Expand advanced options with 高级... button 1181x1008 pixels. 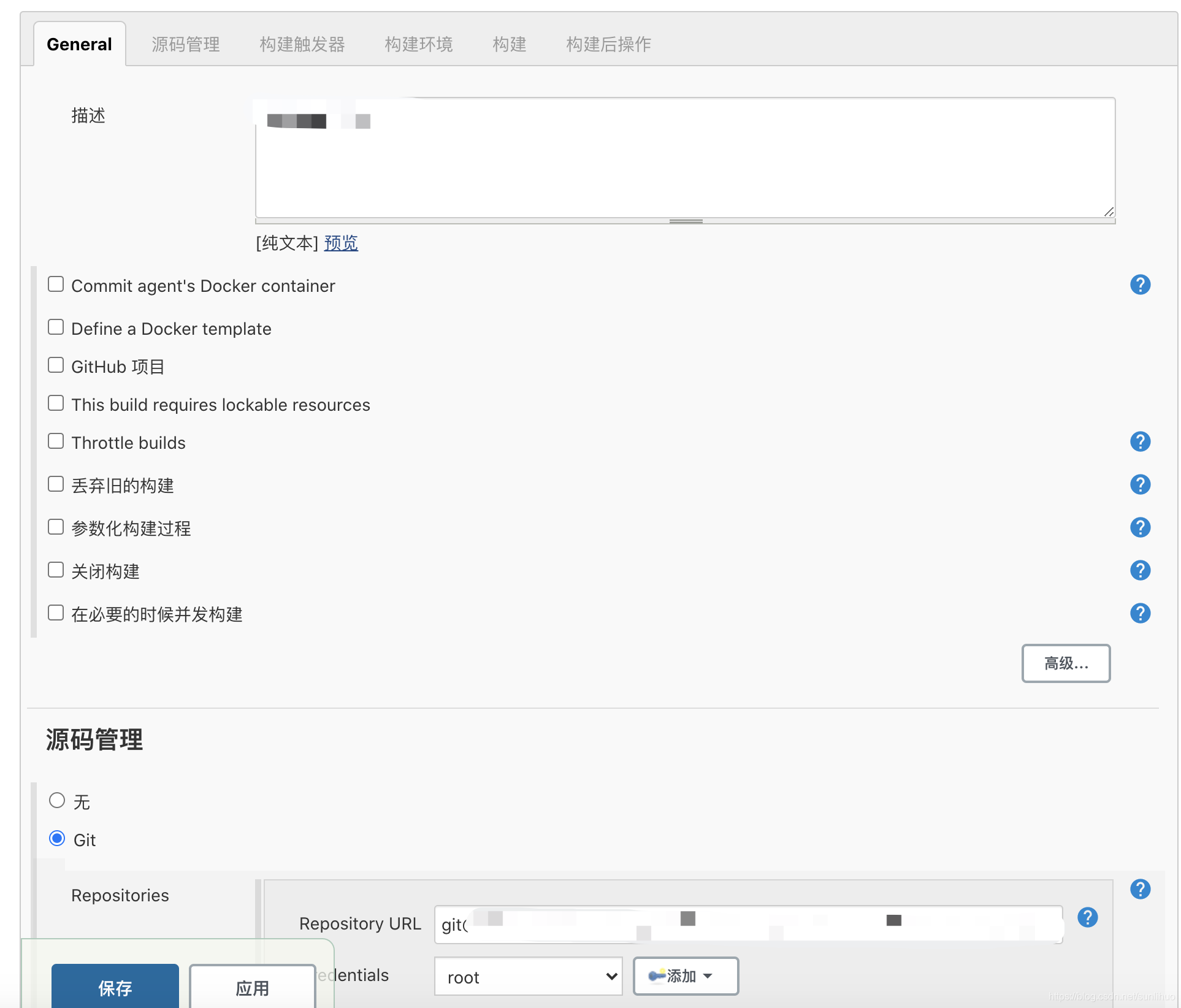(x=1065, y=663)
